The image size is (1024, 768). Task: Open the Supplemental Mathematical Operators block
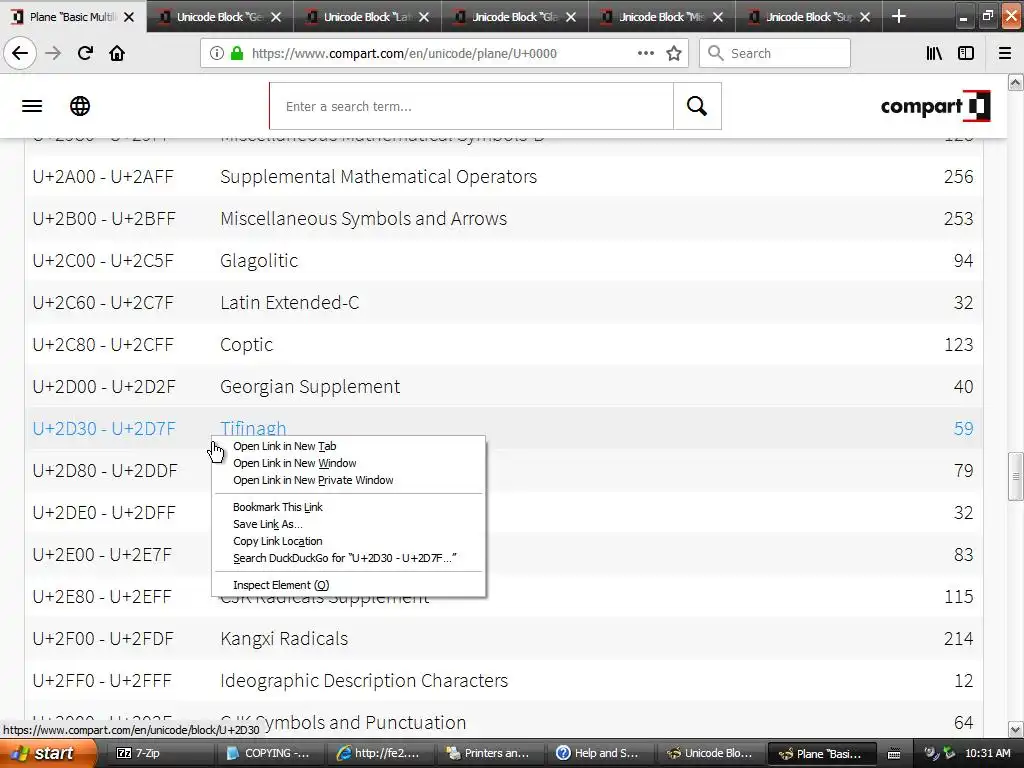(x=378, y=176)
